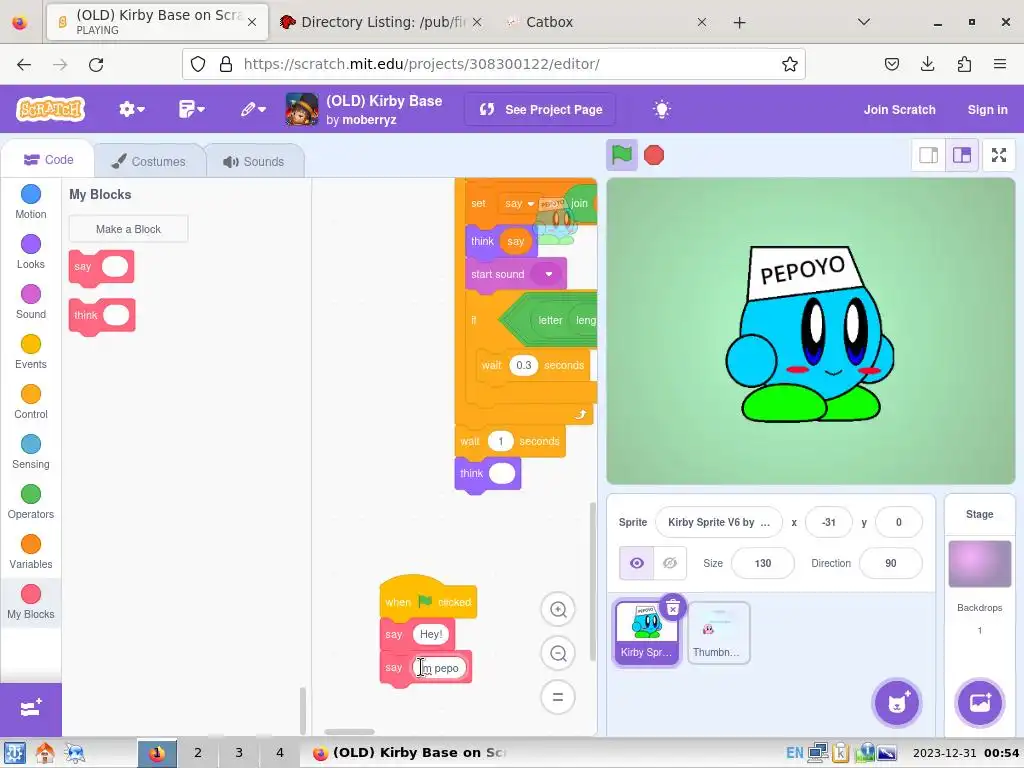Click Choose a Sprite cat button
The image size is (1024, 768).
tap(897, 703)
